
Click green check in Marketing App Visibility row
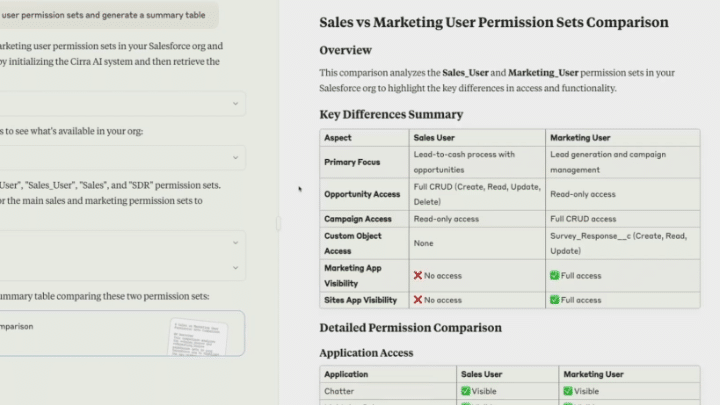(x=554, y=275)
